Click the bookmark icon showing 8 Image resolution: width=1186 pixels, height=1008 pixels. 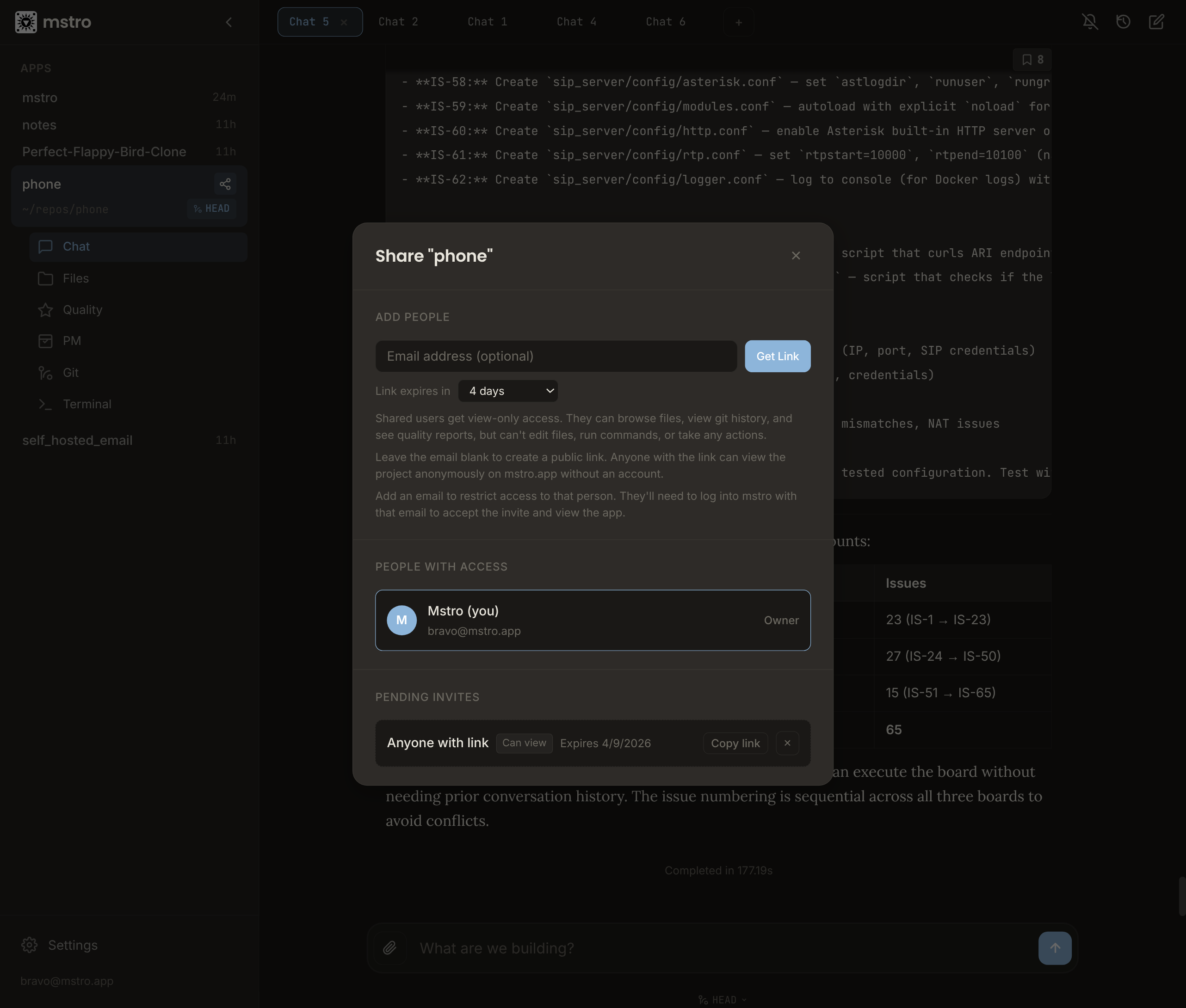(1032, 60)
